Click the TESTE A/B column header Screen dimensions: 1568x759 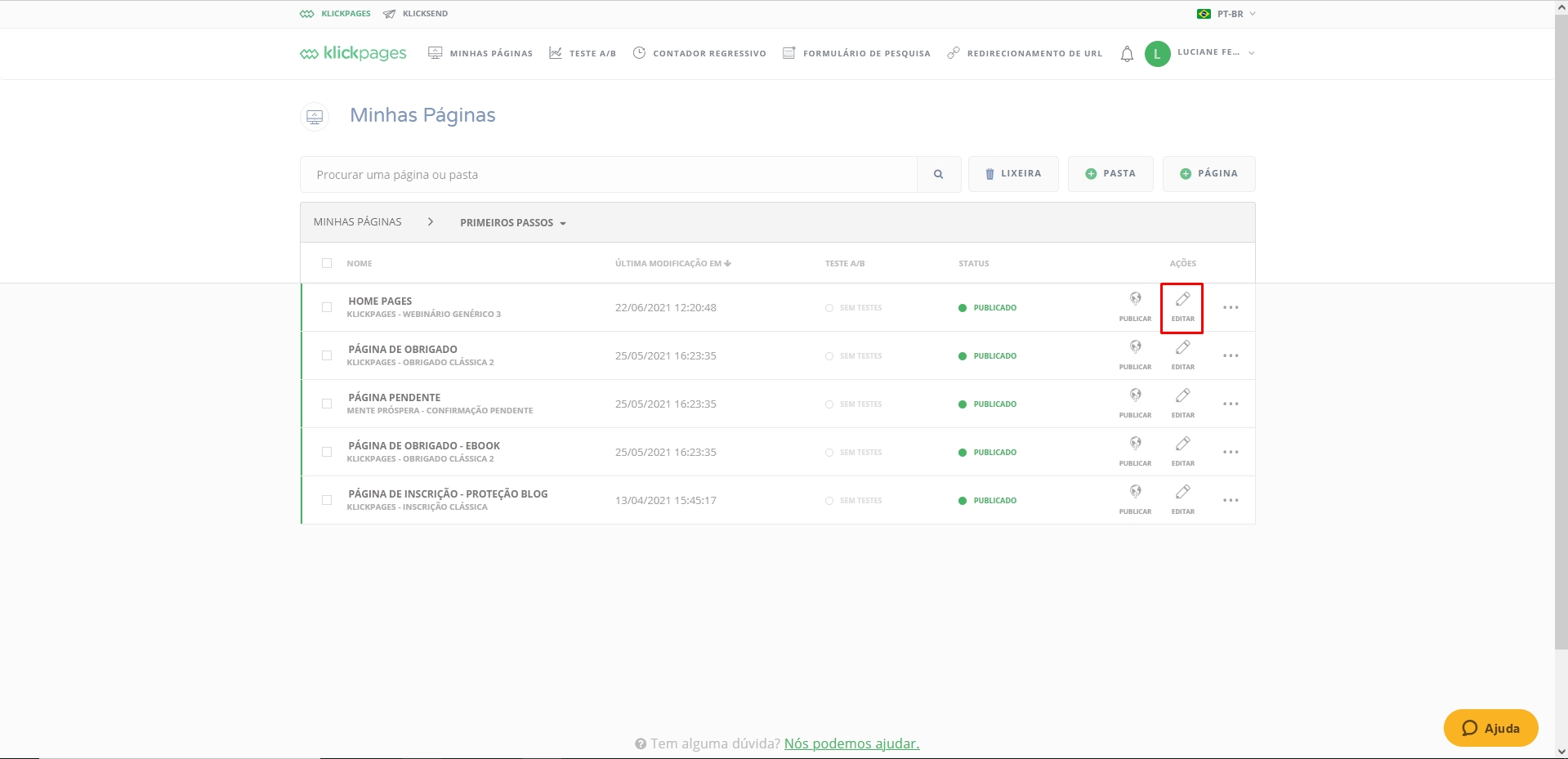[845, 263]
